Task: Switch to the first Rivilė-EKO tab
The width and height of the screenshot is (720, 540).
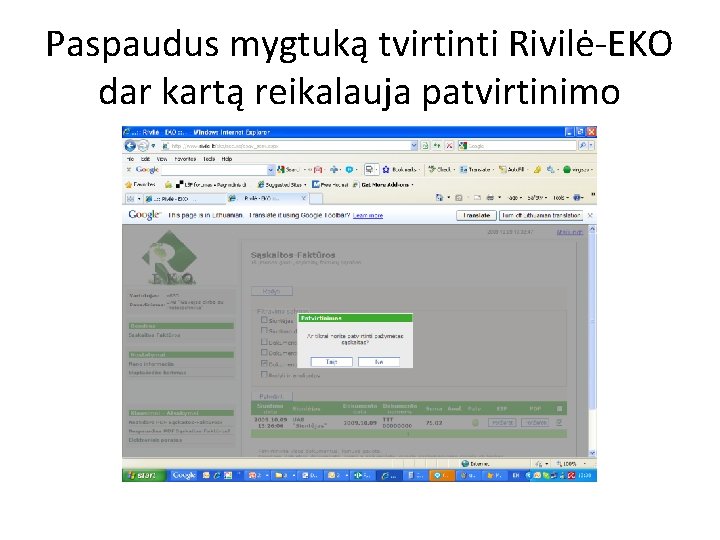Action: pyautogui.click(x=184, y=199)
